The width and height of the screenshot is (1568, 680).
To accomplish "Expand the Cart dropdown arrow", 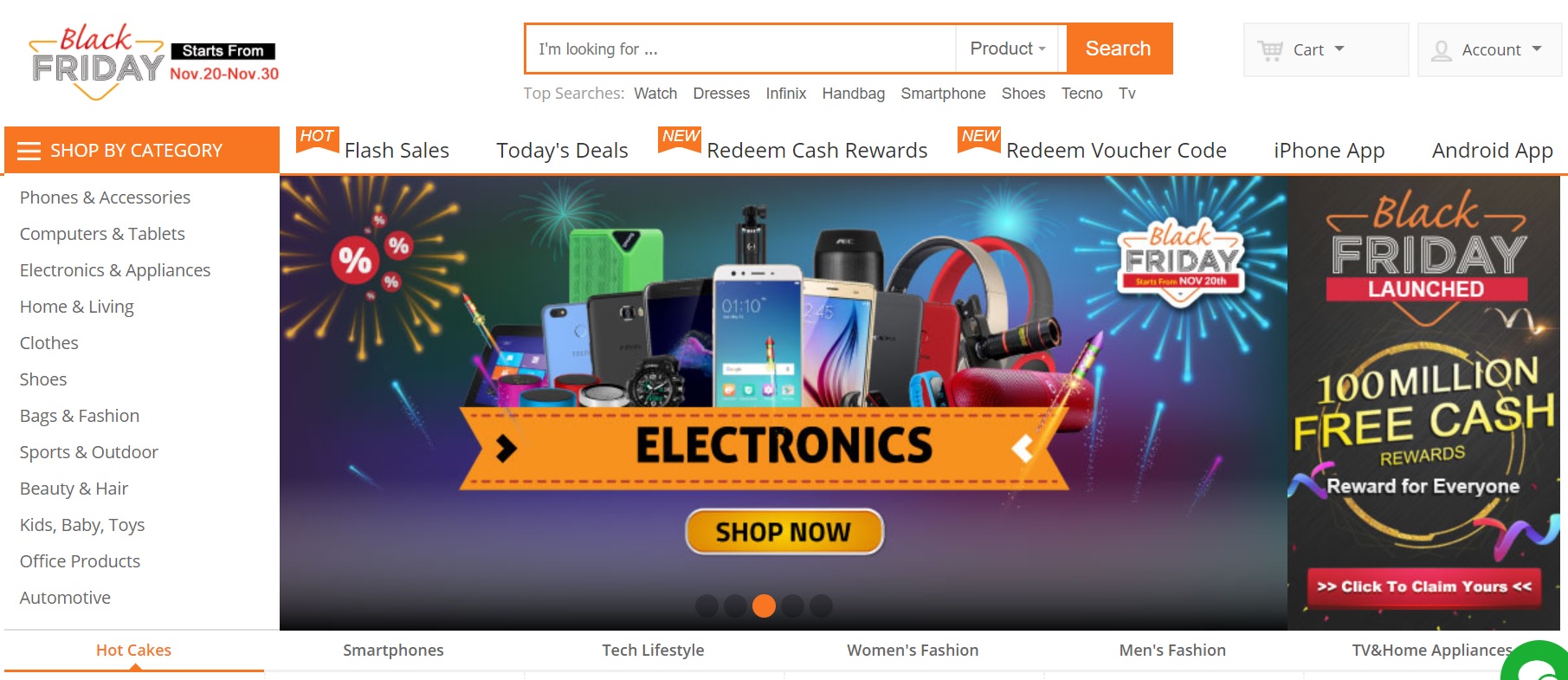I will click(x=1339, y=49).
